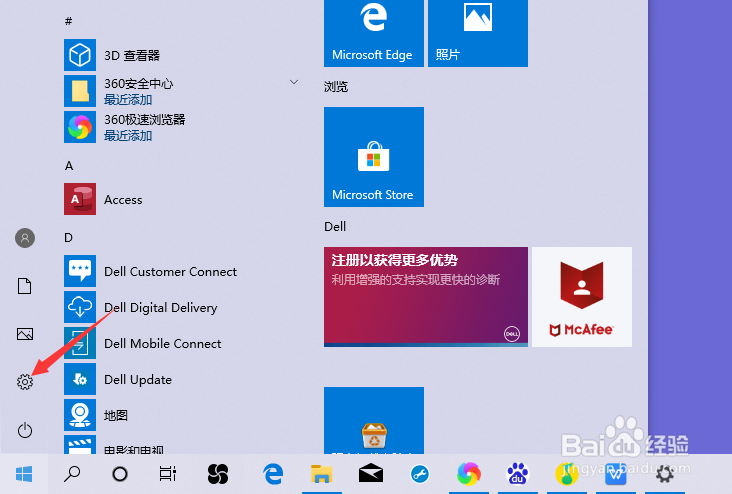
Task: Open Settings gear on the taskbar
Action: click(x=665, y=474)
